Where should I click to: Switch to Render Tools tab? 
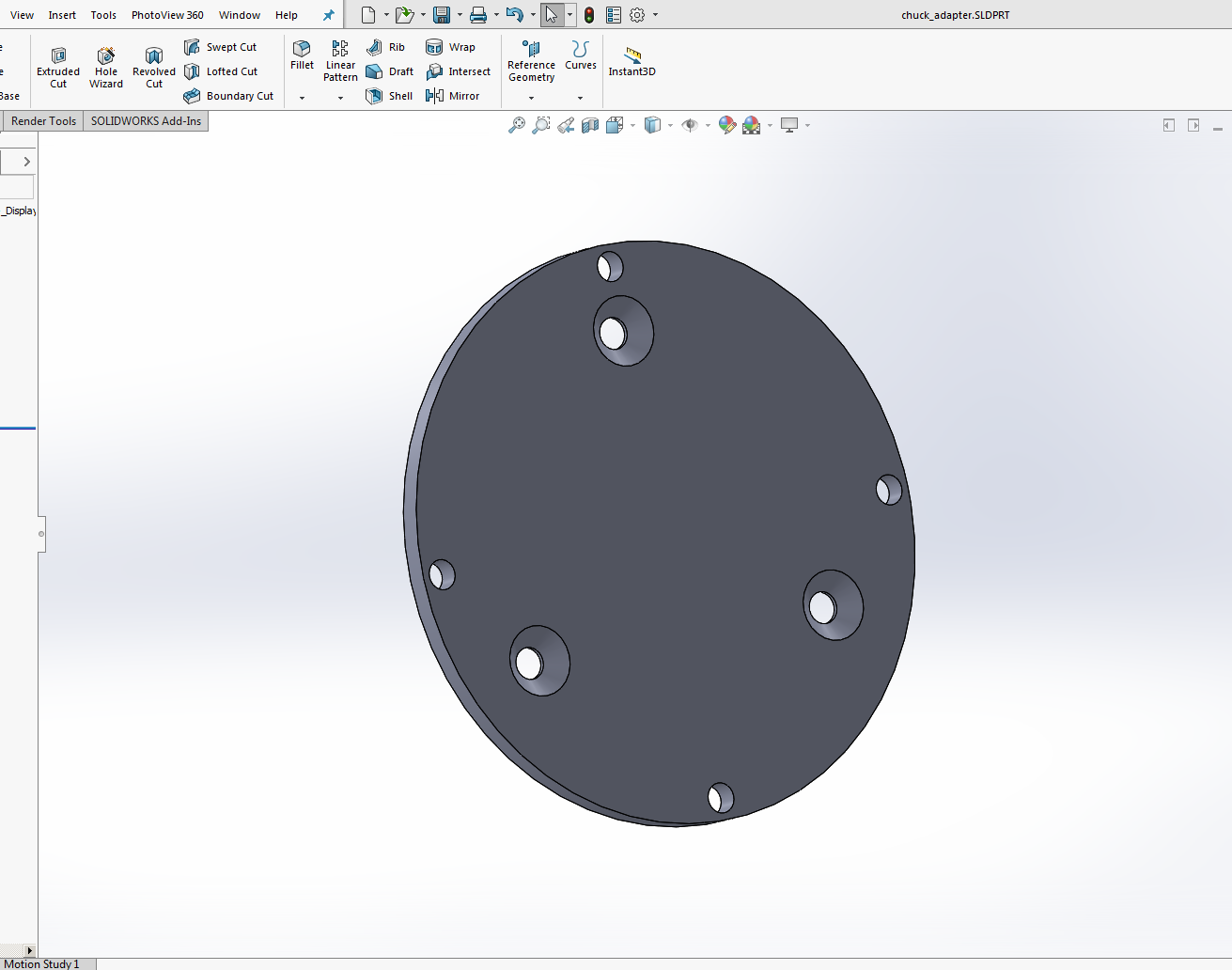point(43,121)
